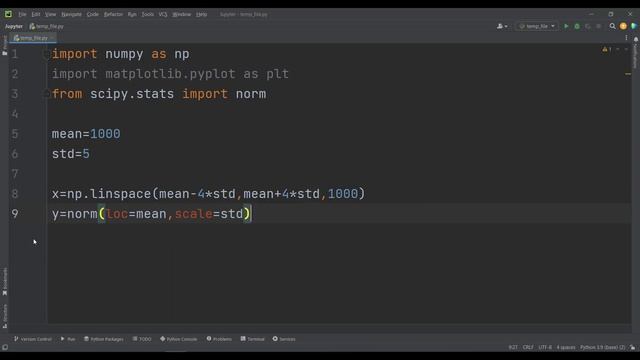640x360 pixels.
Task: Run the current configuration with the green play icon
Action: click(x=566, y=26)
